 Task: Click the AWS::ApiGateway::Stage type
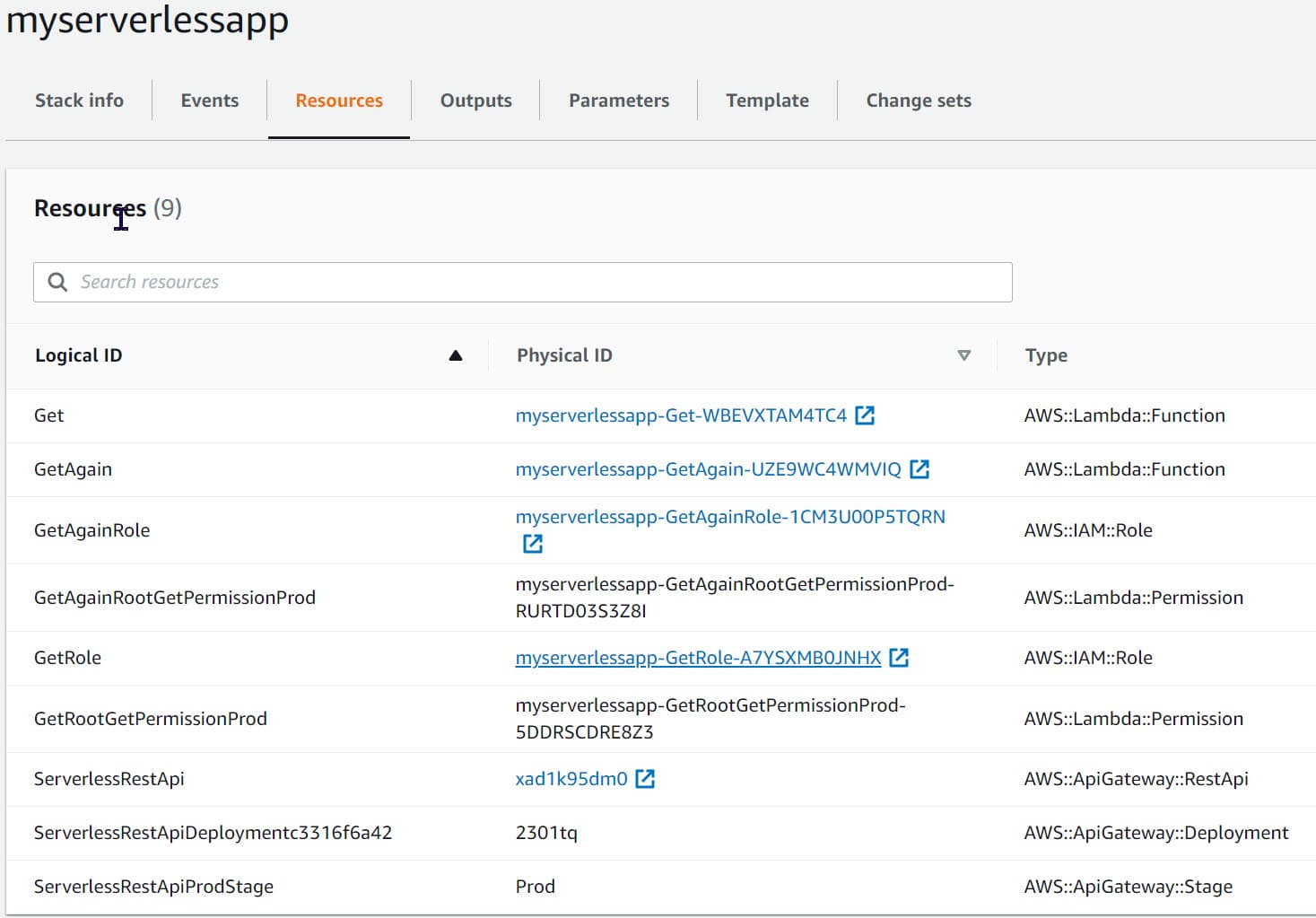tap(1128, 887)
